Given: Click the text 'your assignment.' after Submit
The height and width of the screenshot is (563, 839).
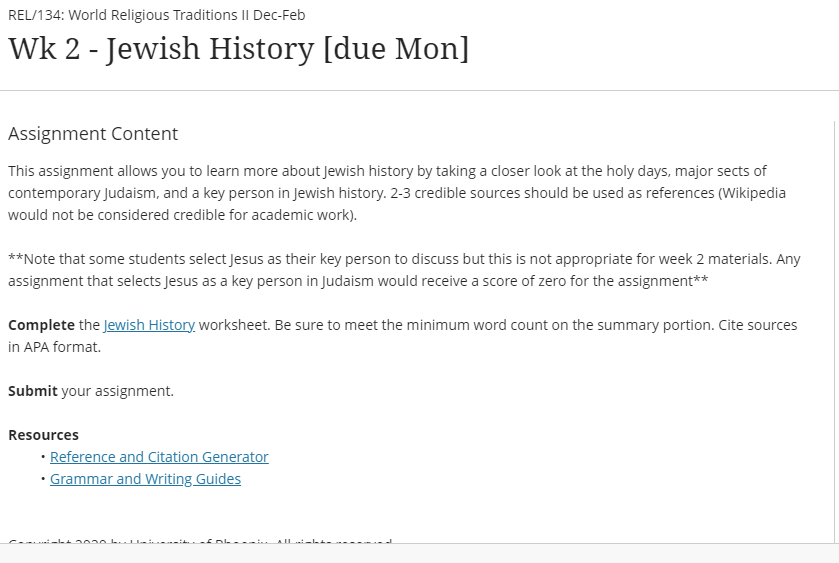Looking at the screenshot, I should tap(118, 391).
